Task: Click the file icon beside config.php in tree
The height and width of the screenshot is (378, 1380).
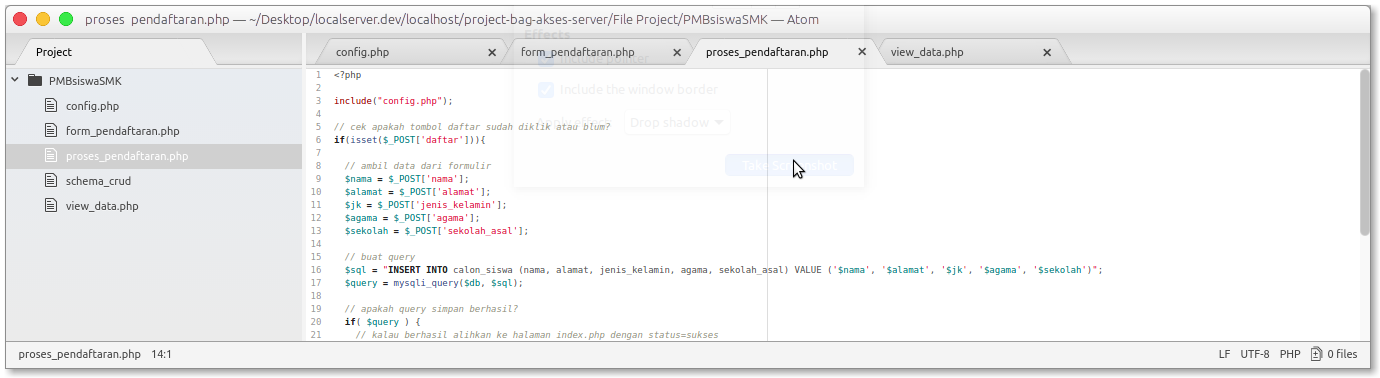Action: tap(52, 106)
